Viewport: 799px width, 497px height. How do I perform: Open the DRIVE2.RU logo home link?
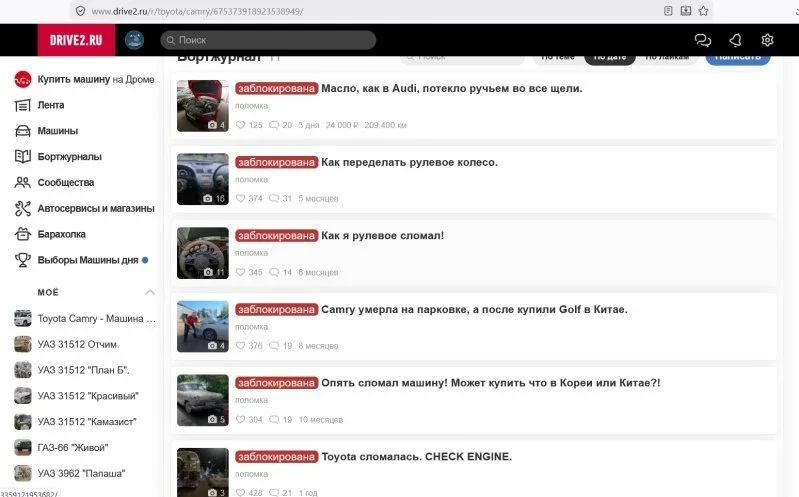pyautogui.click(x=76, y=40)
